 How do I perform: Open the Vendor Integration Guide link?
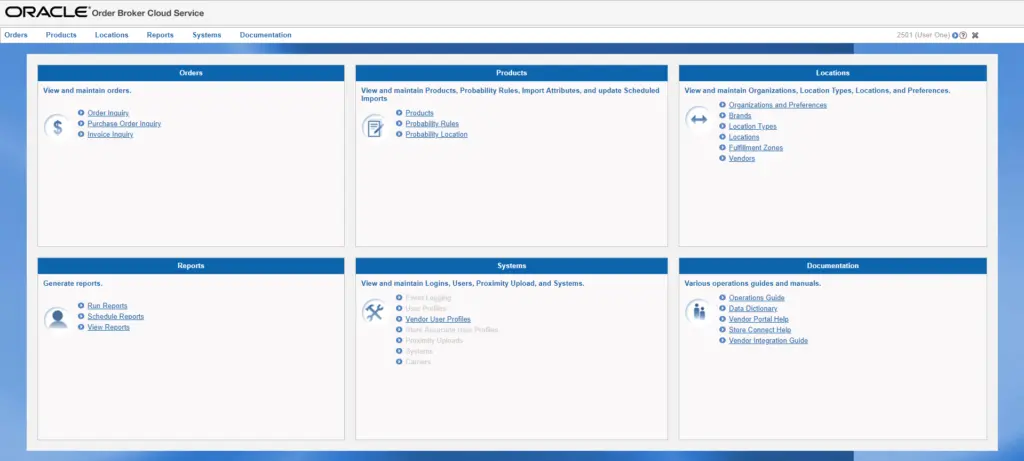(768, 340)
